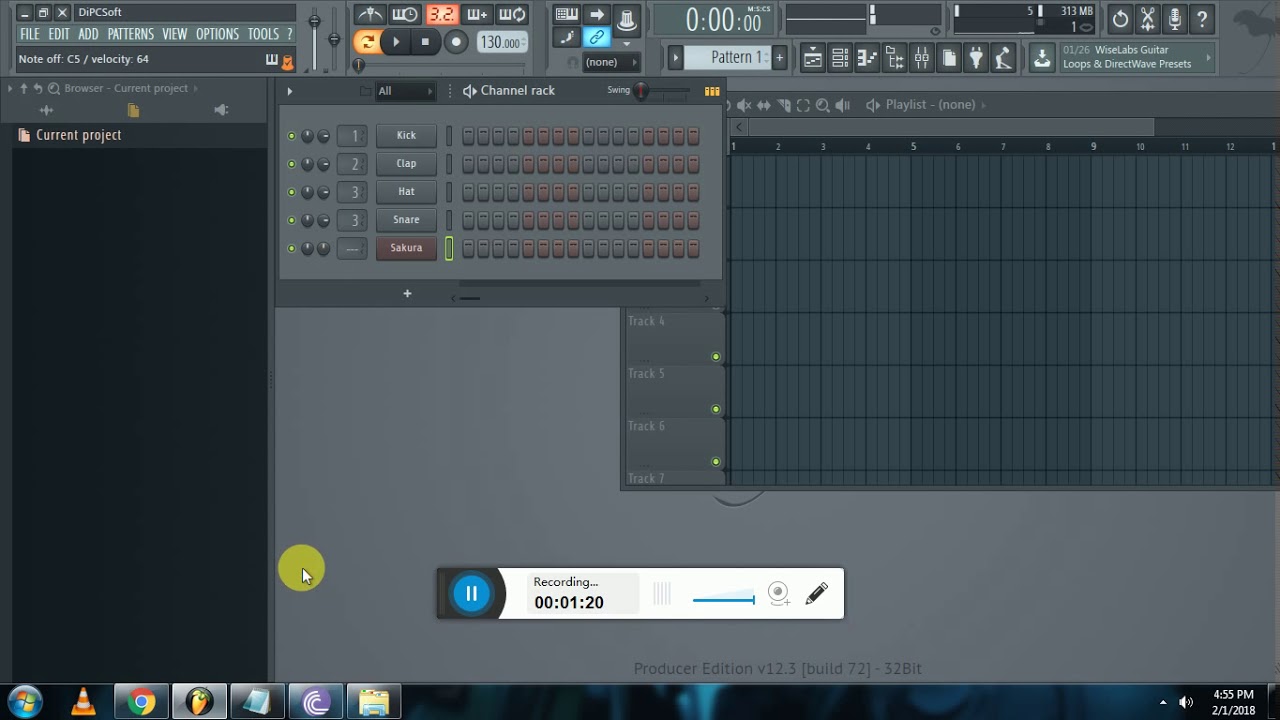Open the recorder's pencil annotation tool
1280x720 pixels.
point(816,593)
